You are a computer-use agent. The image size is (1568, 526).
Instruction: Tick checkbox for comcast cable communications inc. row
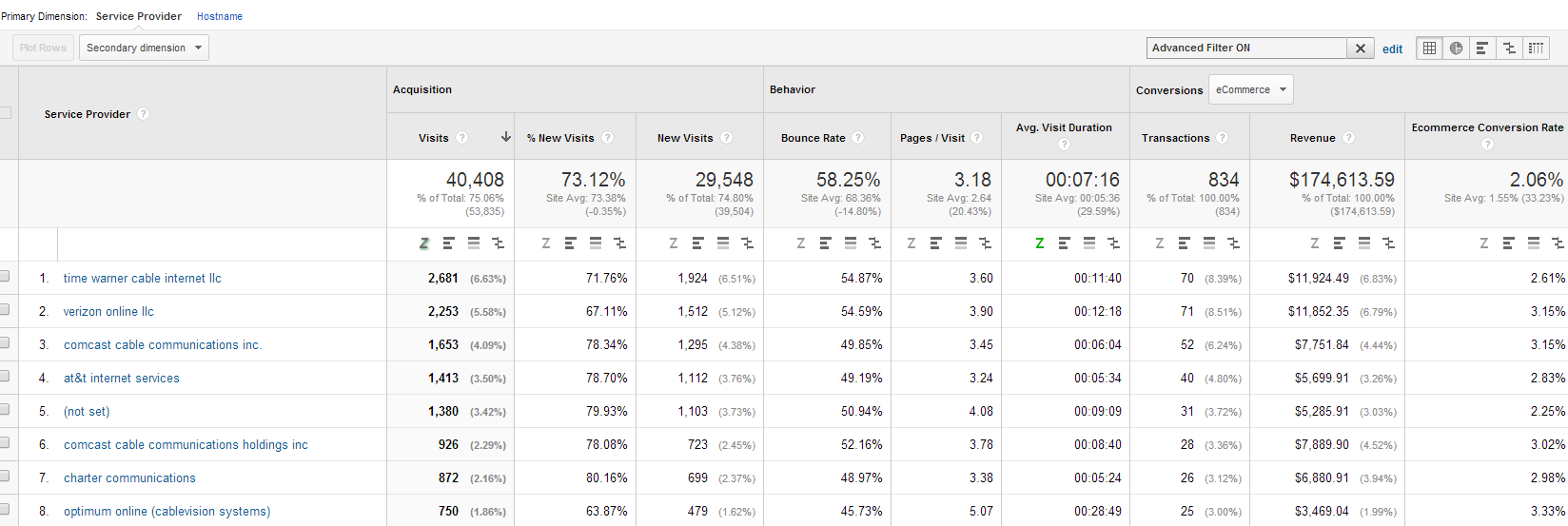(4, 342)
